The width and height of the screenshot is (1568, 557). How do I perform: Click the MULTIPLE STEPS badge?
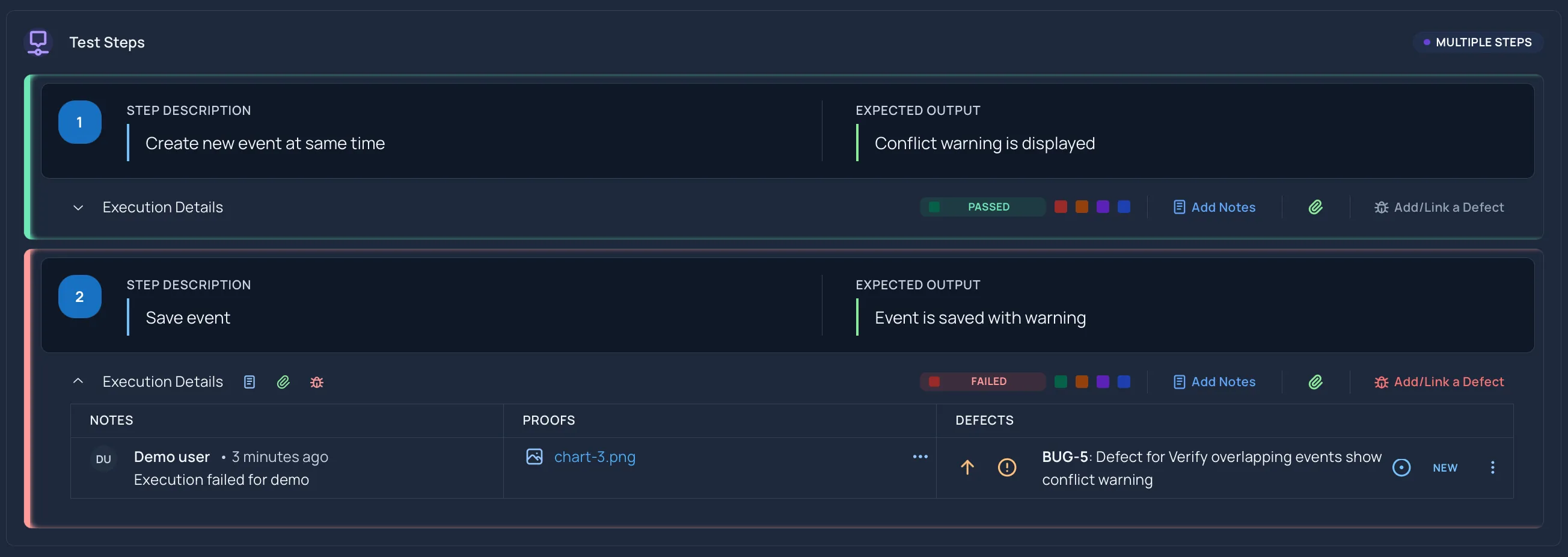pyautogui.click(x=1477, y=43)
